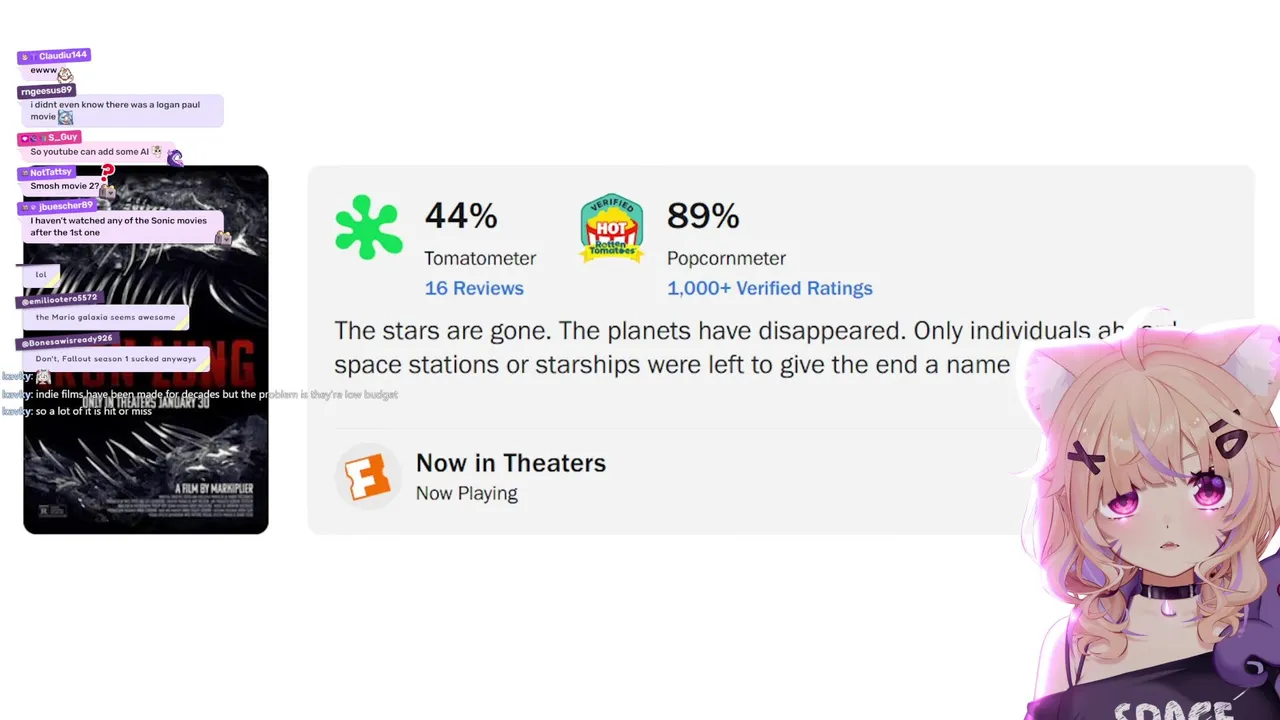Click the emote in rngeesus89's chat message
Image resolution: width=1280 pixels, height=720 pixels.
click(x=66, y=117)
